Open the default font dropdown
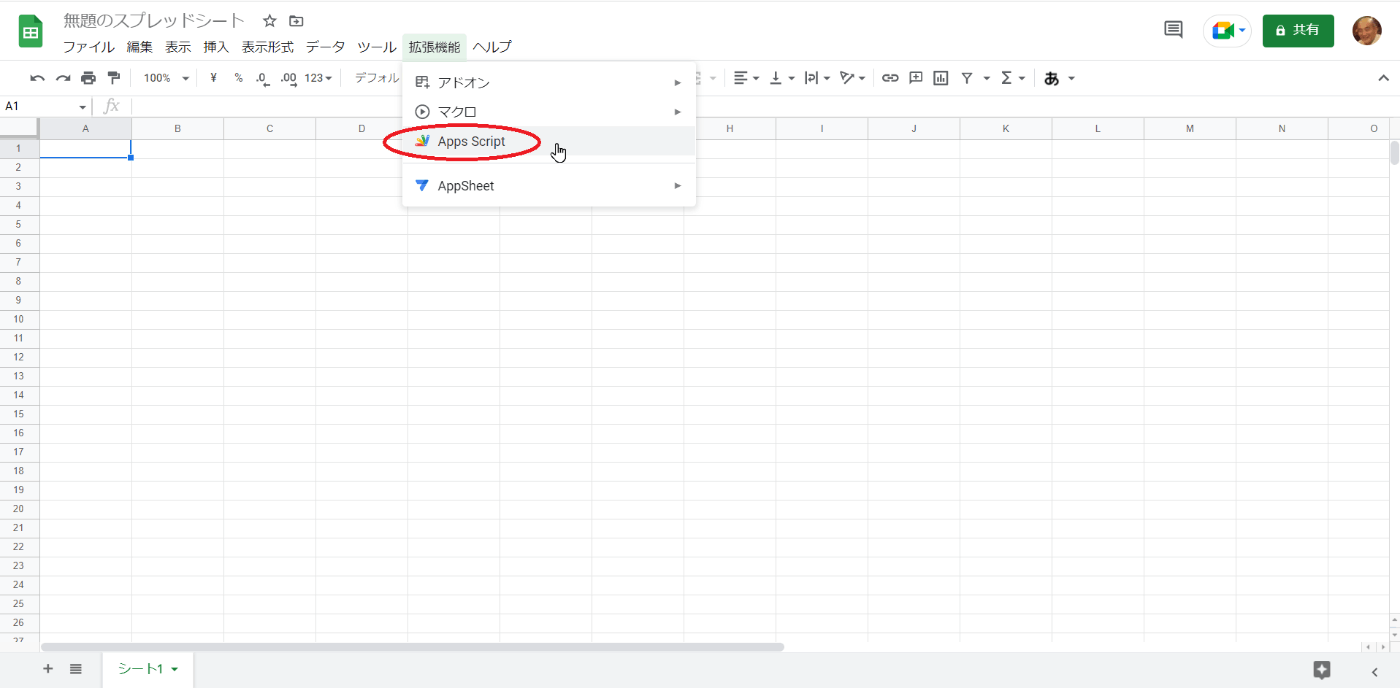The height and width of the screenshot is (688, 1400). point(377,78)
